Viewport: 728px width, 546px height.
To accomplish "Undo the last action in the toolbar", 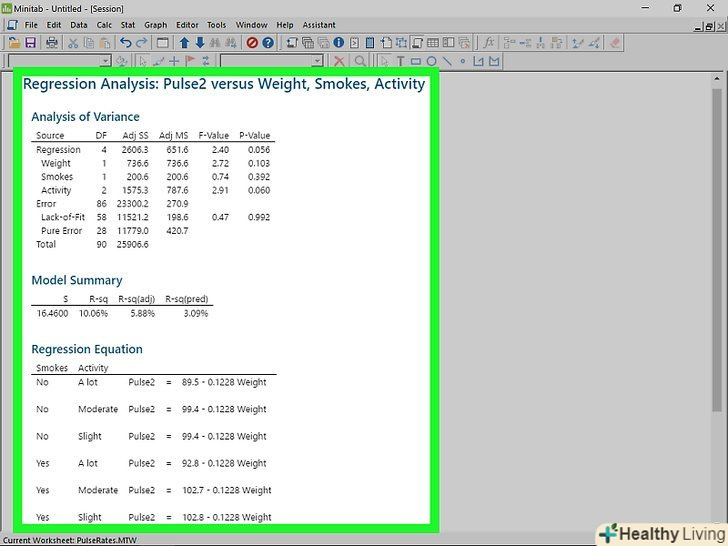I will tap(125, 43).
